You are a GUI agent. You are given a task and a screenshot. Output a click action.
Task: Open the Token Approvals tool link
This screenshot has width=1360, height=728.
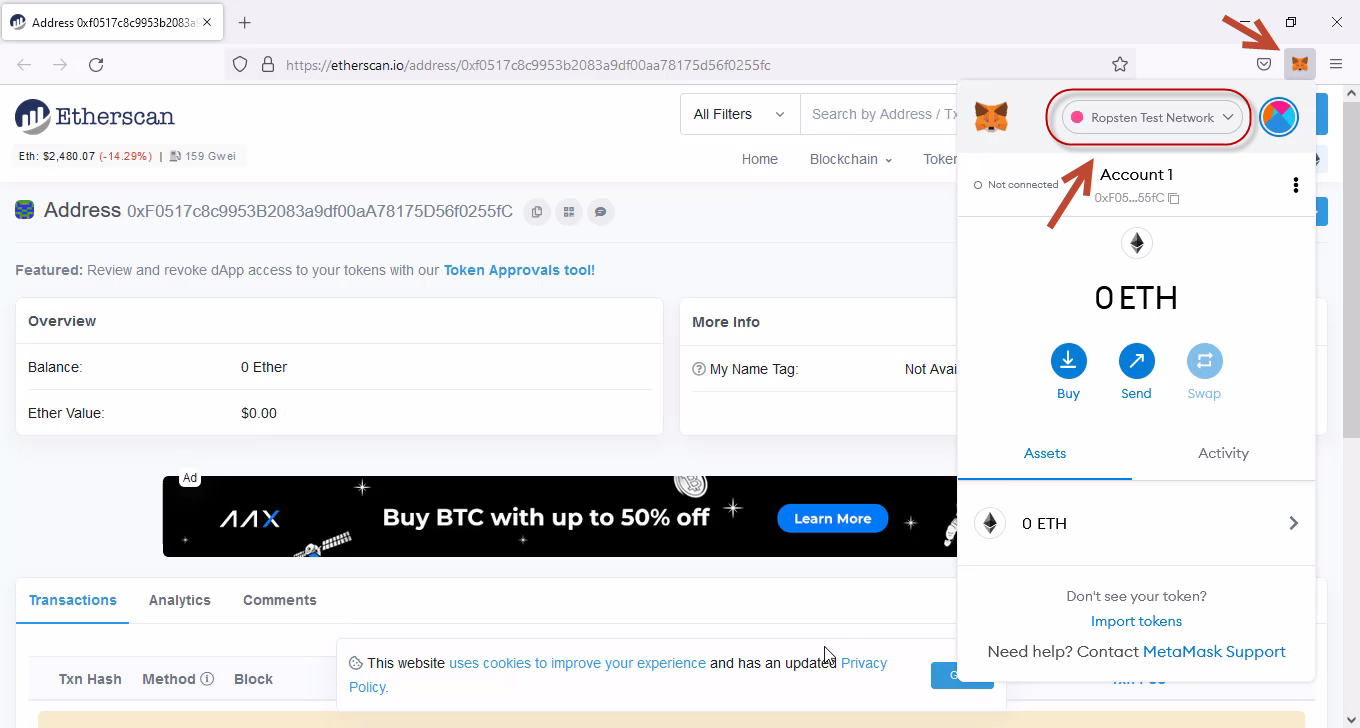pos(519,270)
